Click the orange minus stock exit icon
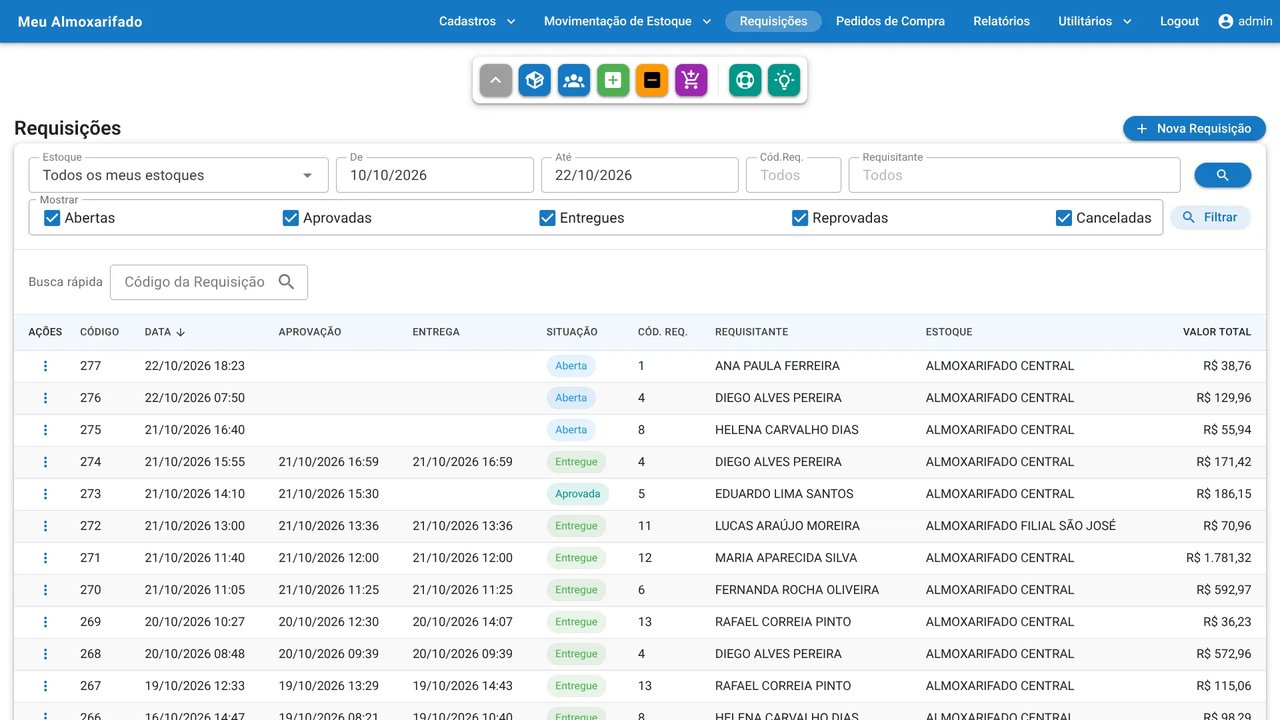 [652, 80]
